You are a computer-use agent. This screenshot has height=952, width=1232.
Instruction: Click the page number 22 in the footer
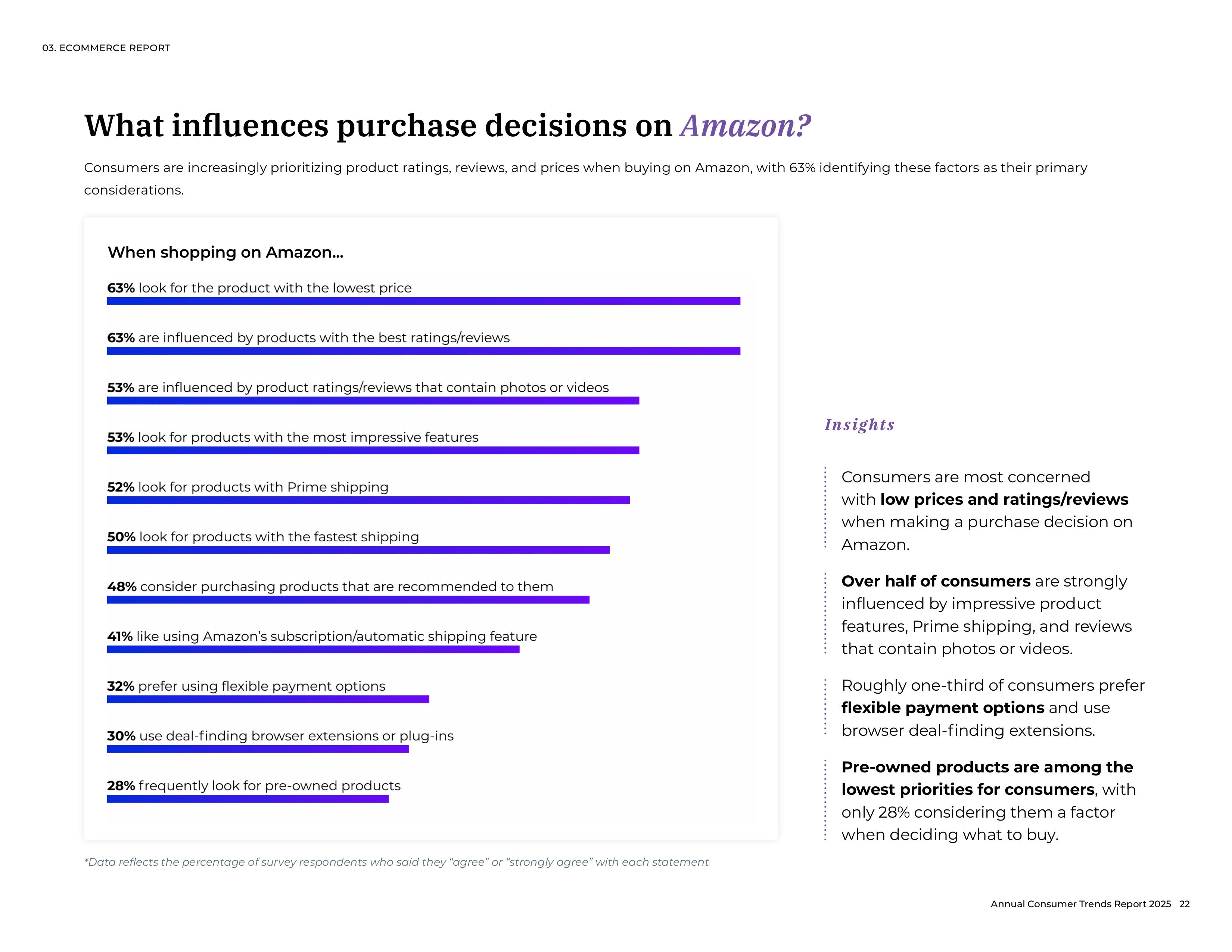pos(1184,904)
